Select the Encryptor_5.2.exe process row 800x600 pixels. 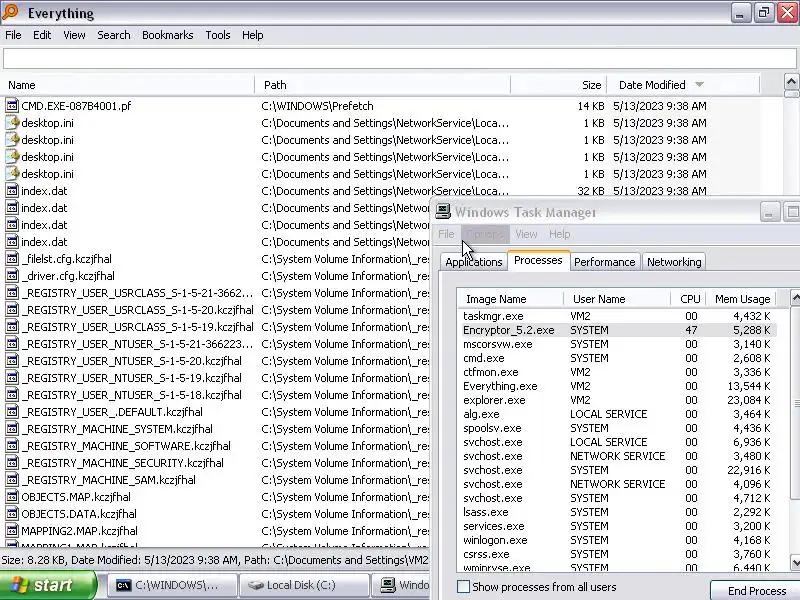(x=617, y=330)
